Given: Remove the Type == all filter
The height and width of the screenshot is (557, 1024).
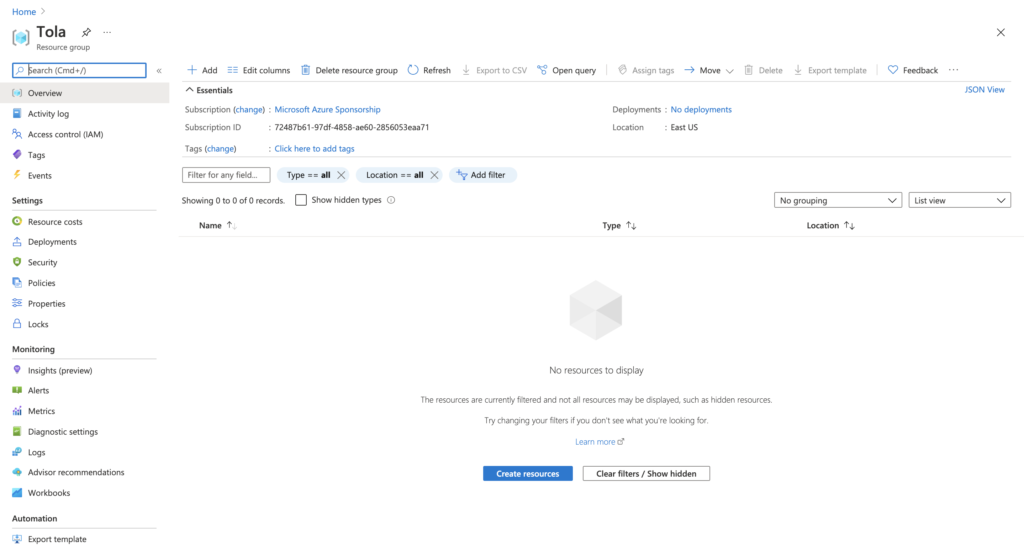Looking at the screenshot, I should pos(341,175).
